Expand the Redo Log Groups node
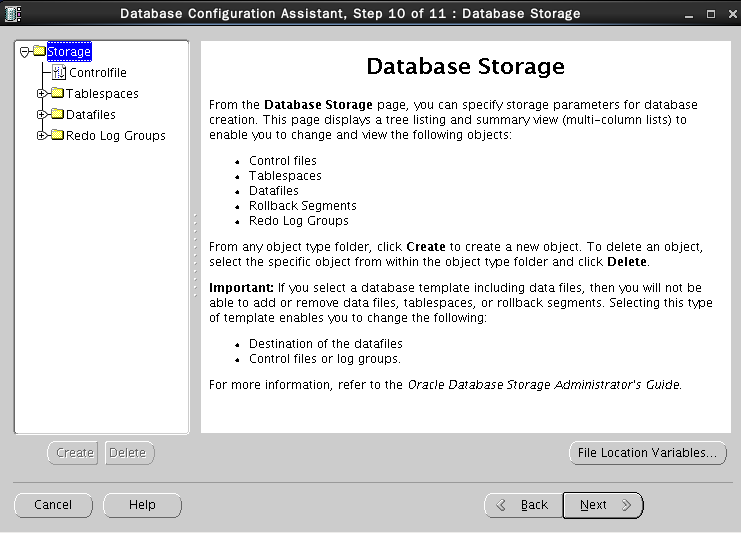 click(x=42, y=136)
